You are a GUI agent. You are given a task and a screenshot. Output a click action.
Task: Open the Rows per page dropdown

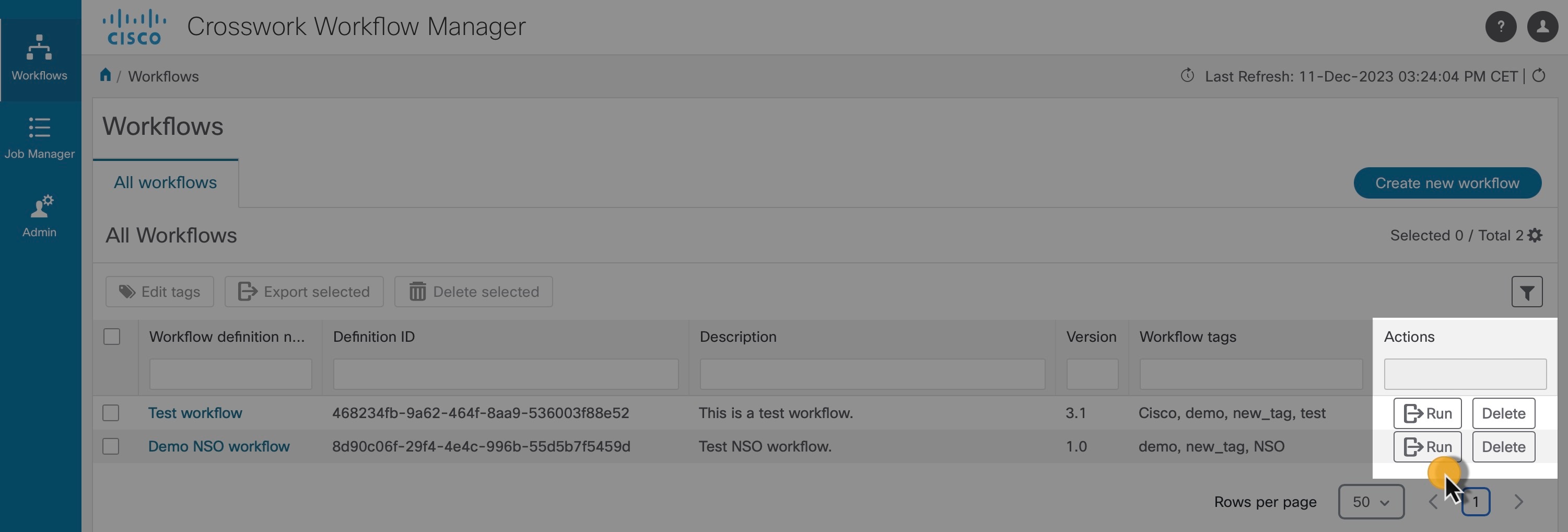(x=1371, y=502)
